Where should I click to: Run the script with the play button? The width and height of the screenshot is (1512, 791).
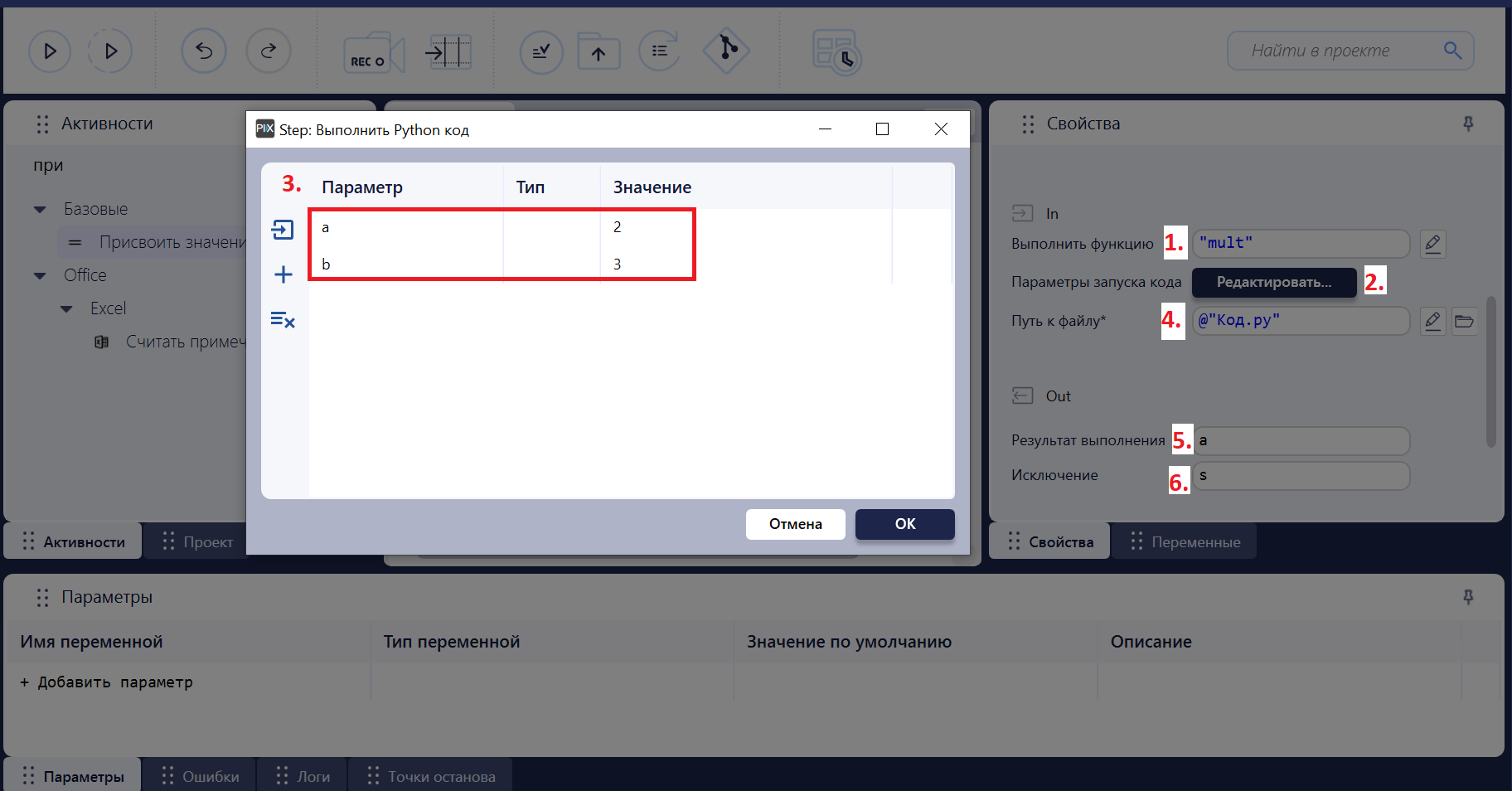pyautogui.click(x=50, y=51)
